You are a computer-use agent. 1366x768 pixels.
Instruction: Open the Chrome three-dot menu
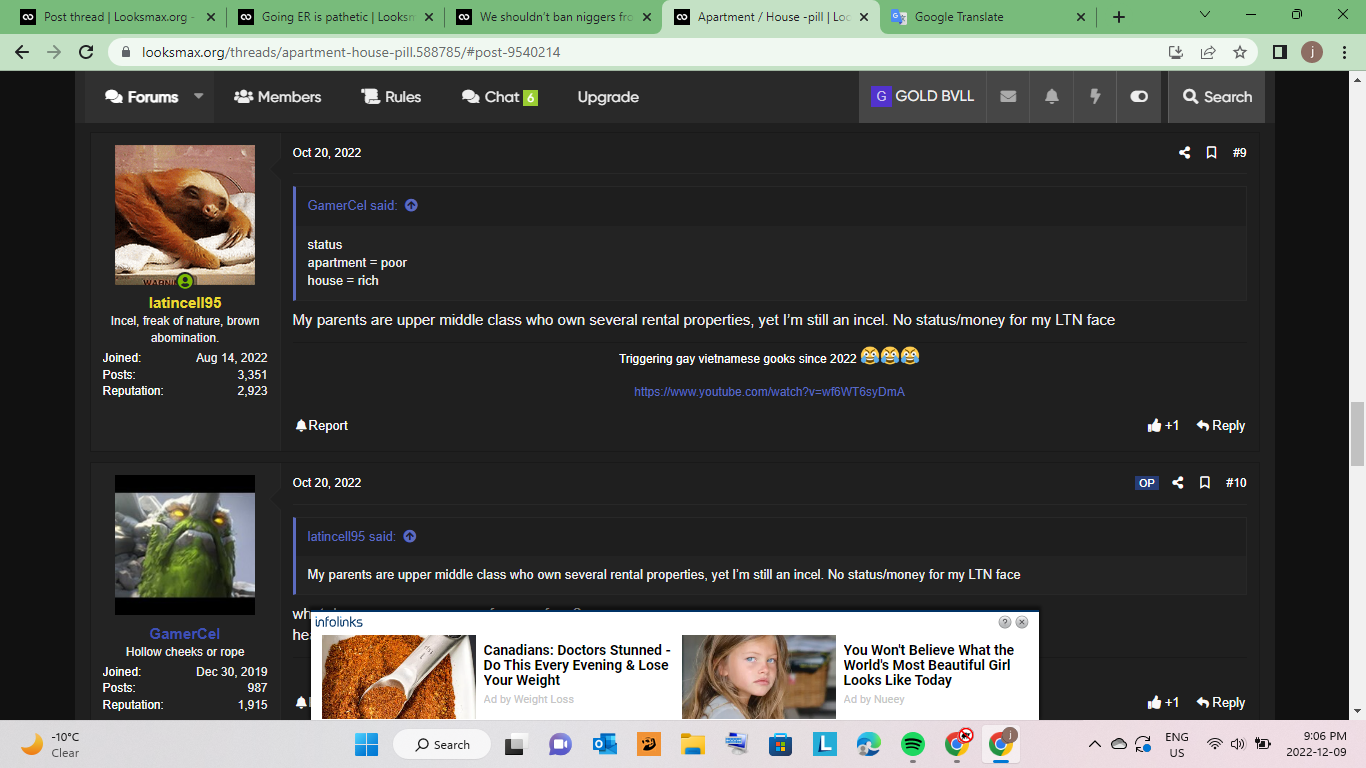pos(1344,52)
